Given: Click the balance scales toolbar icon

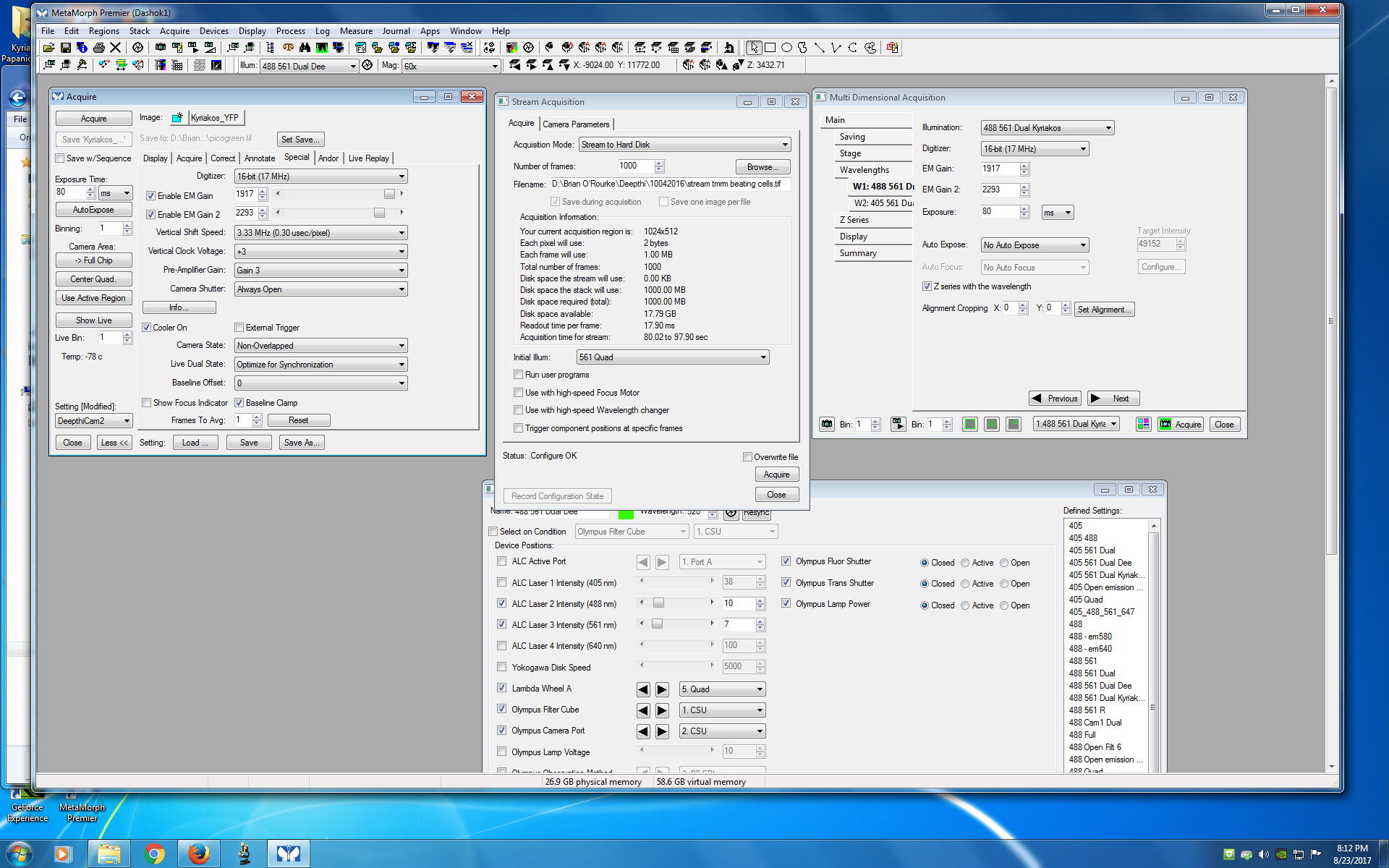Looking at the screenshot, I should click(288, 48).
